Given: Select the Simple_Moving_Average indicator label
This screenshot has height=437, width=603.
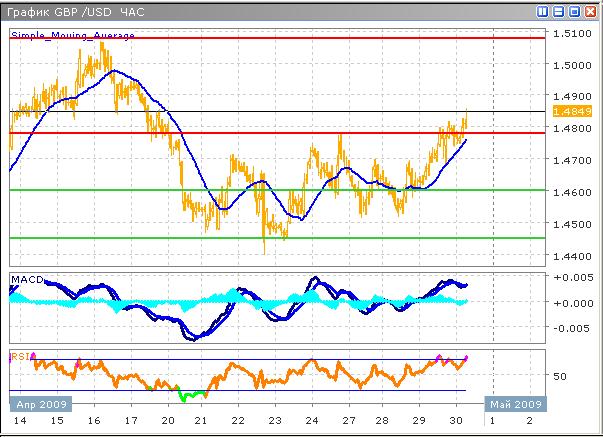Looking at the screenshot, I should coord(72,35).
